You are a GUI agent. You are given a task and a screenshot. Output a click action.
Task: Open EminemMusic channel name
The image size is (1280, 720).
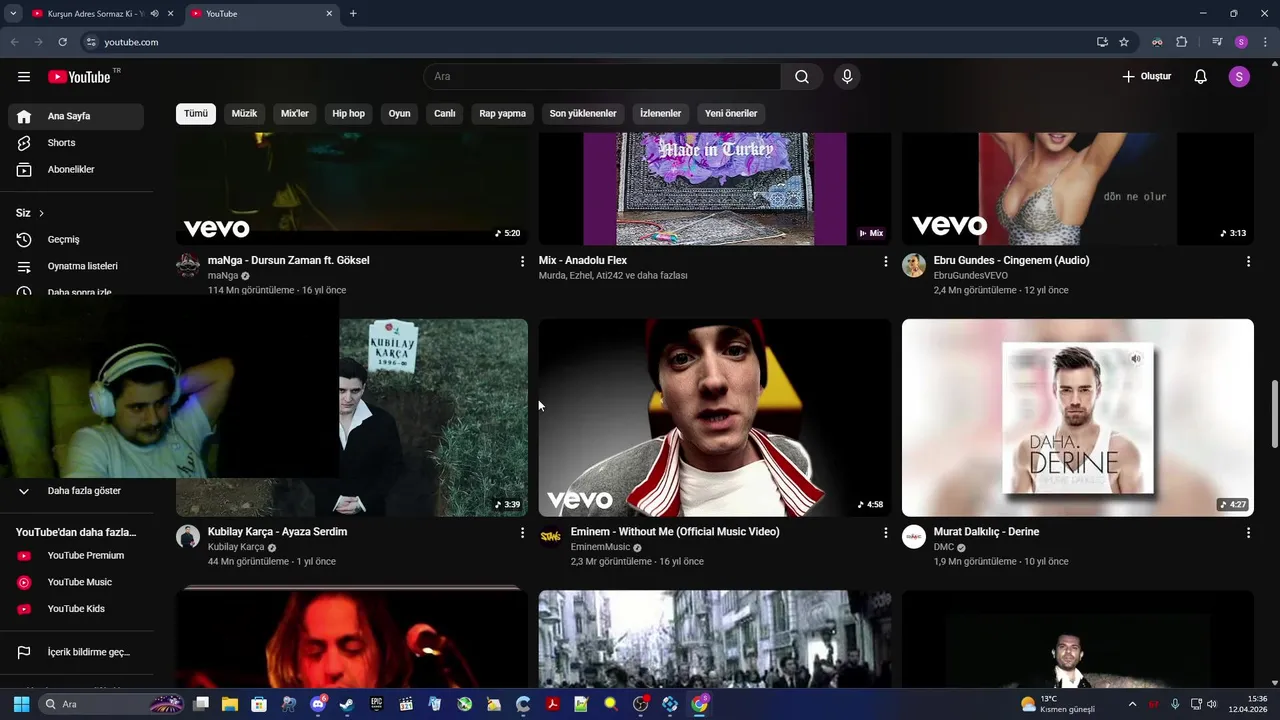click(x=600, y=548)
